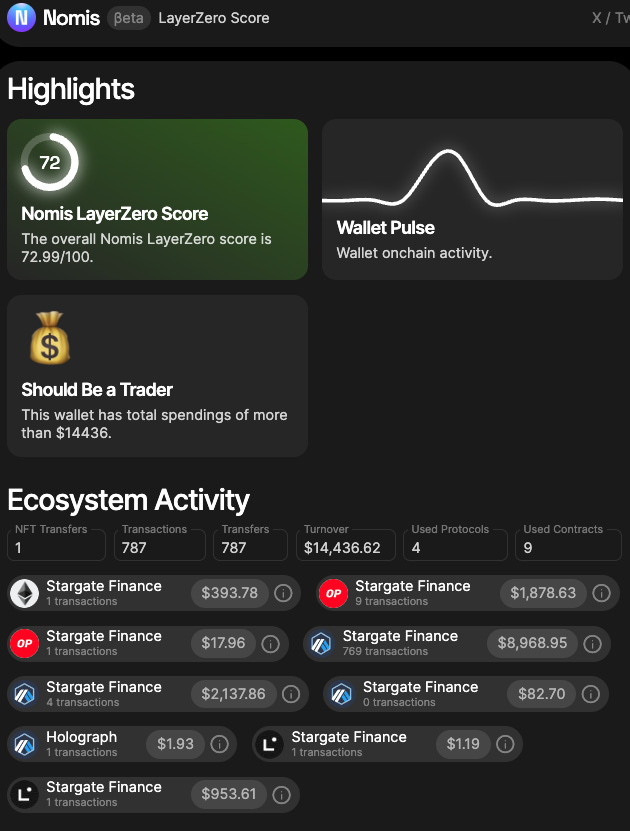Click the $393.78 amount badge
This screenshot has width=630, height=831.
pos(229,593)
